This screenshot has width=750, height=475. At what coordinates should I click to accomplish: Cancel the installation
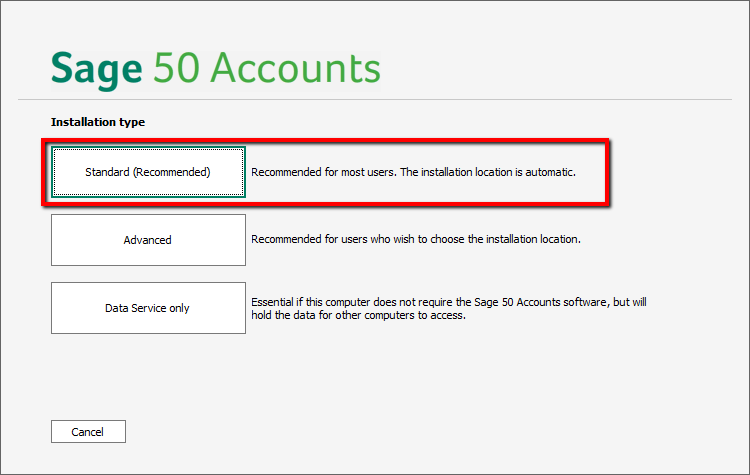(88, 431)
